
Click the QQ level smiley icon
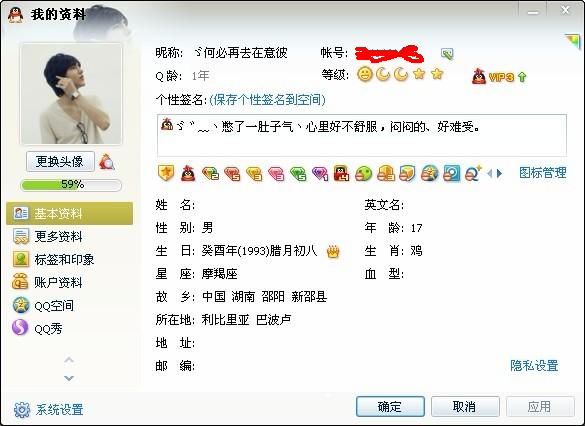pos(365,74)
